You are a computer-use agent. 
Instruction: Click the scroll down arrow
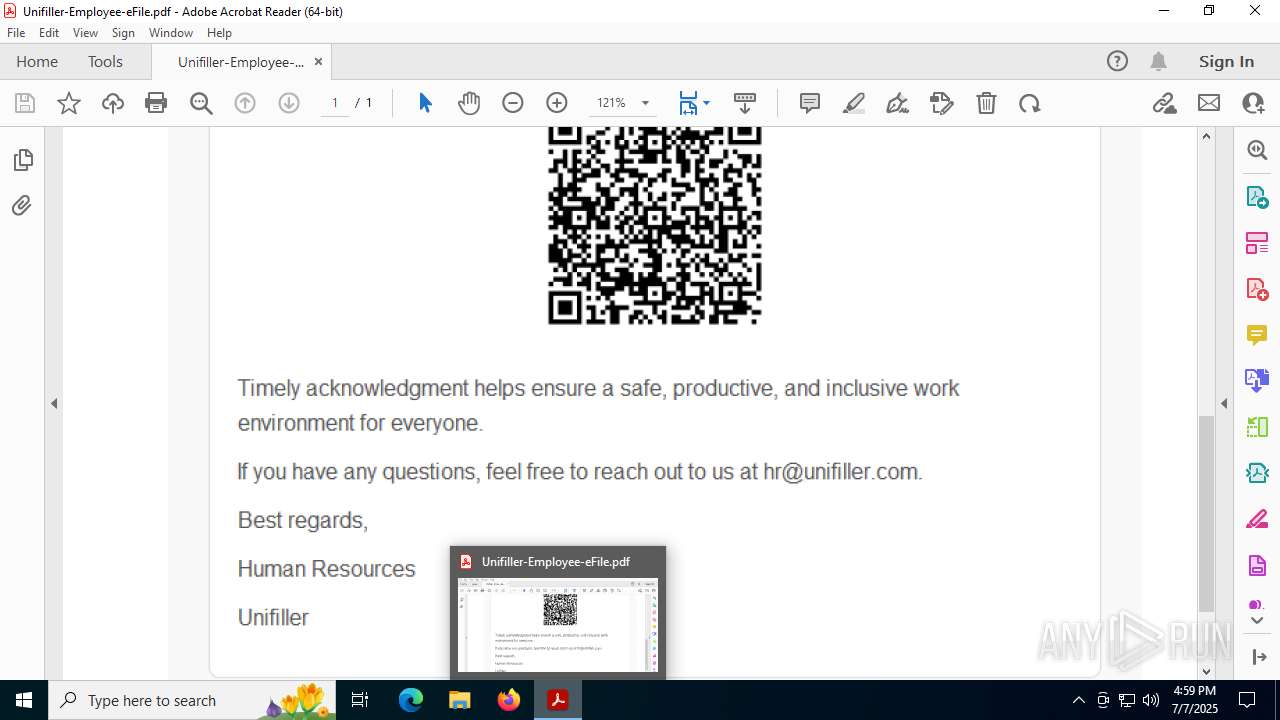[1206, 670]
